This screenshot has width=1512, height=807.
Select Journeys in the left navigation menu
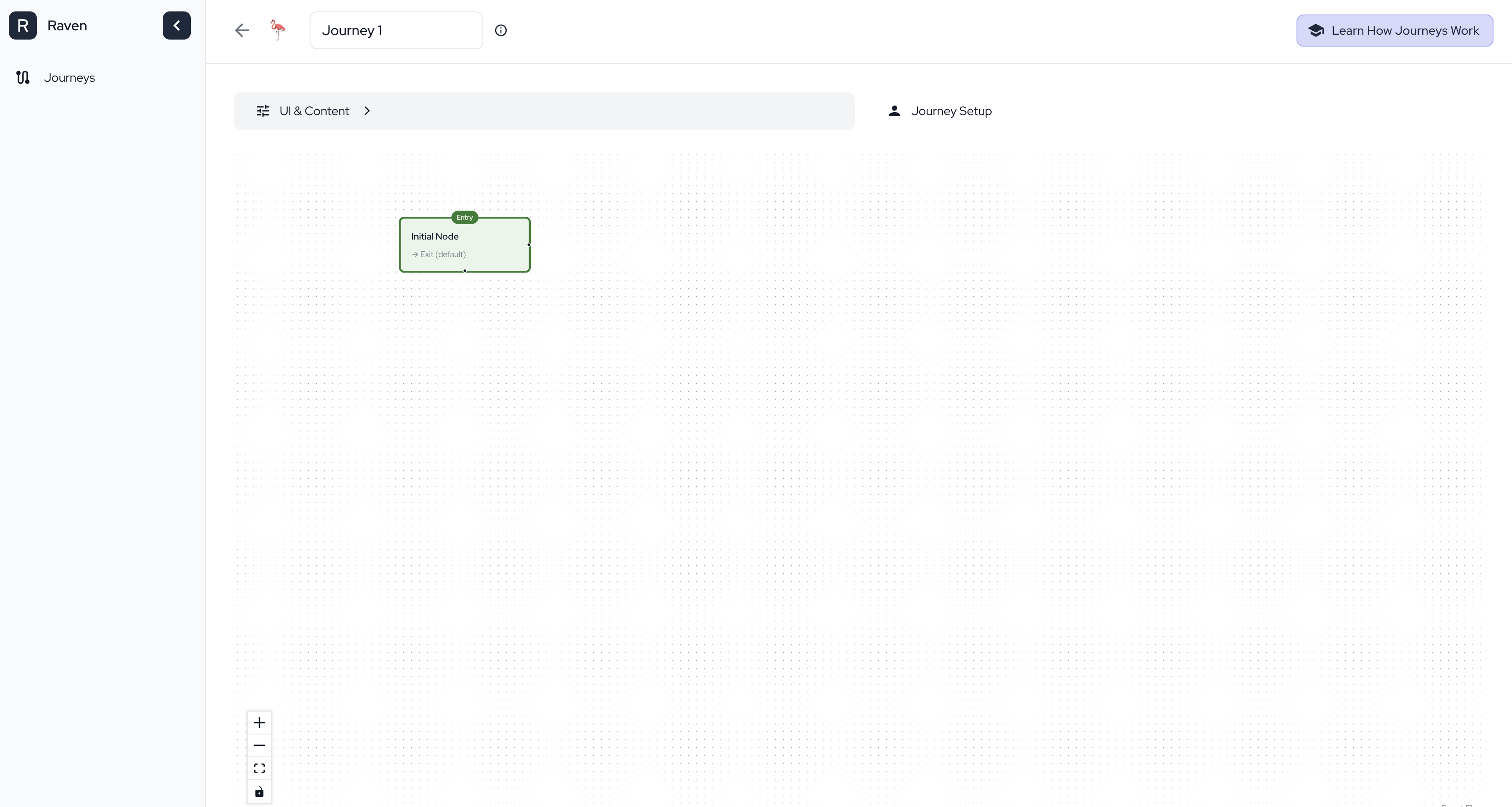[69, 77]
